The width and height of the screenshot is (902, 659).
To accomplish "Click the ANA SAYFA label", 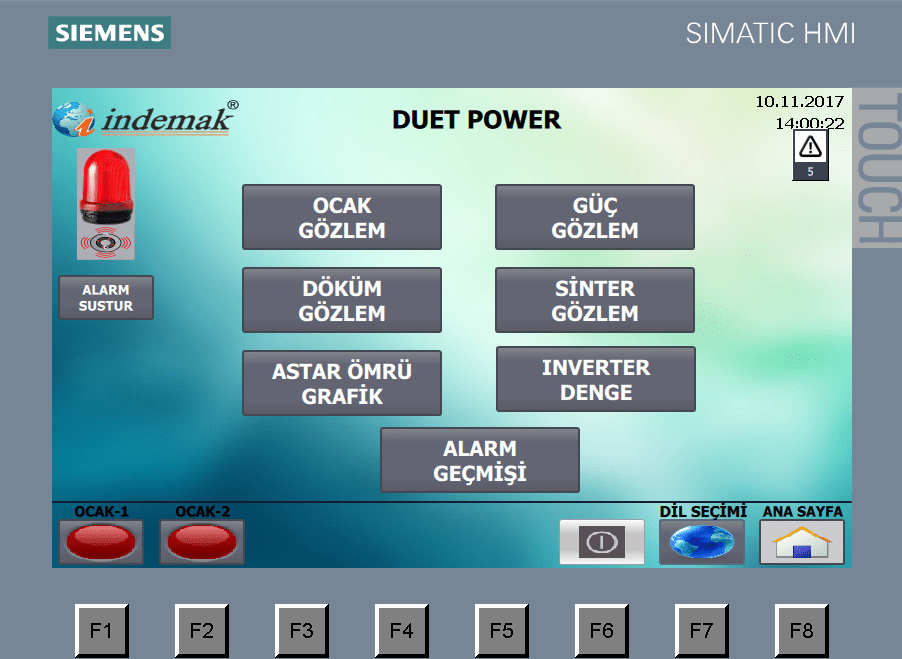I will point(802,511).
